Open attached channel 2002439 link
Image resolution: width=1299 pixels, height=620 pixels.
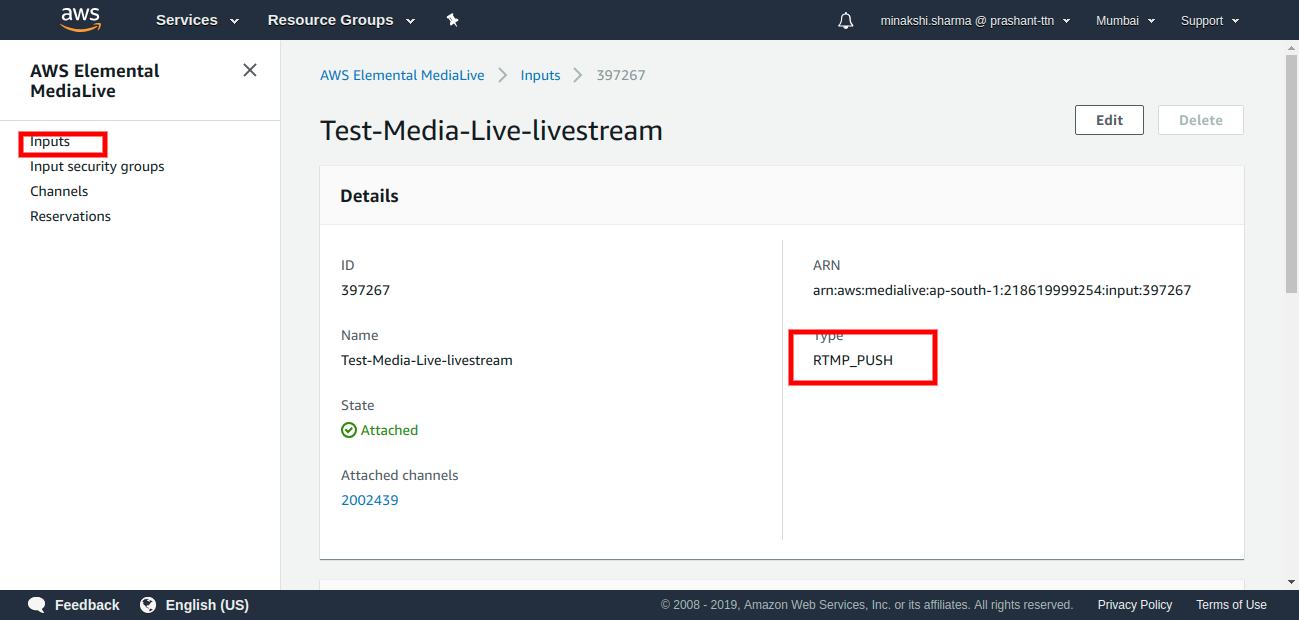pyautogui.click(x=370, y=500)
